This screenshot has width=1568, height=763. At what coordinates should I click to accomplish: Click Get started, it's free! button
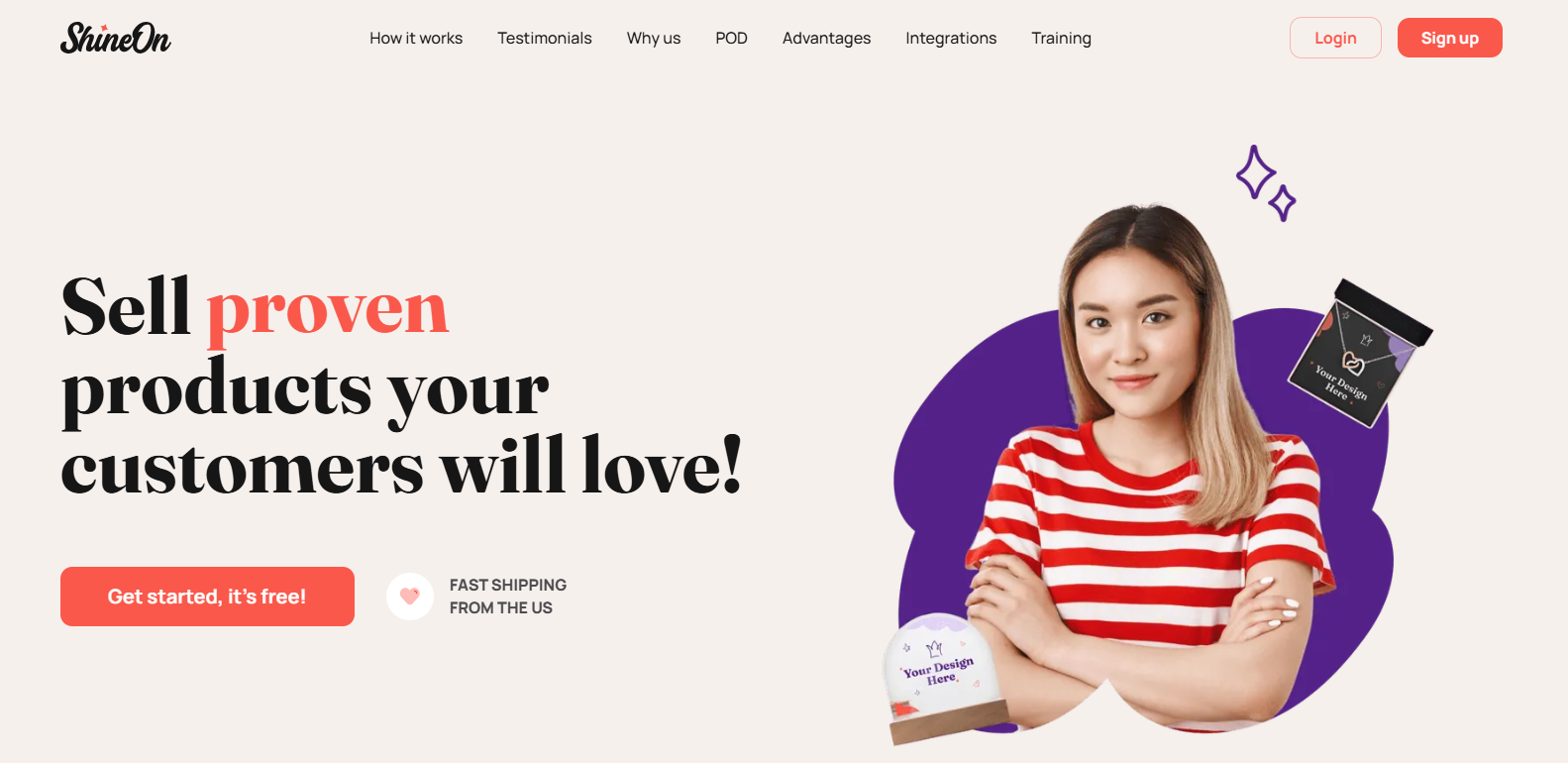[207, 597]
